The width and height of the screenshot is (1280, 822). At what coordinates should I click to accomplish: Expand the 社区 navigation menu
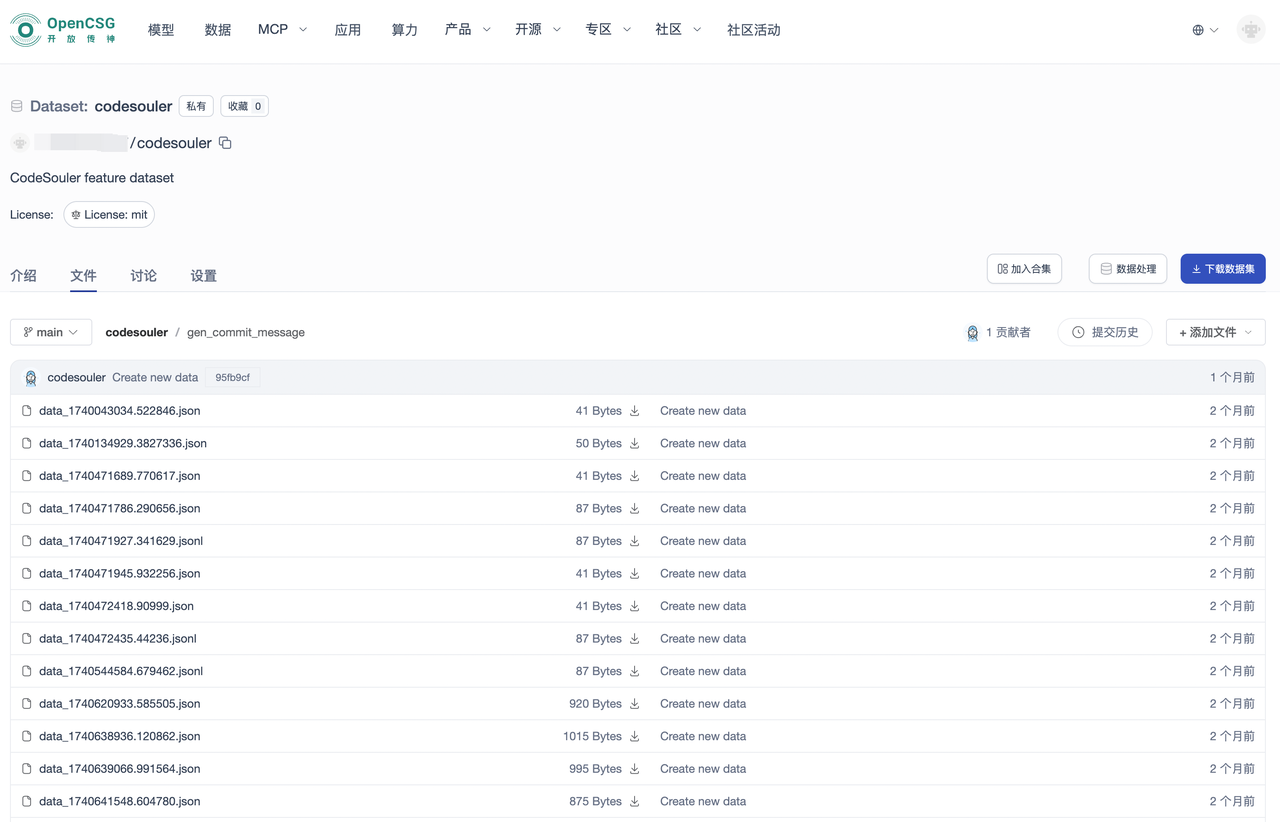click(x=677, y=30)
